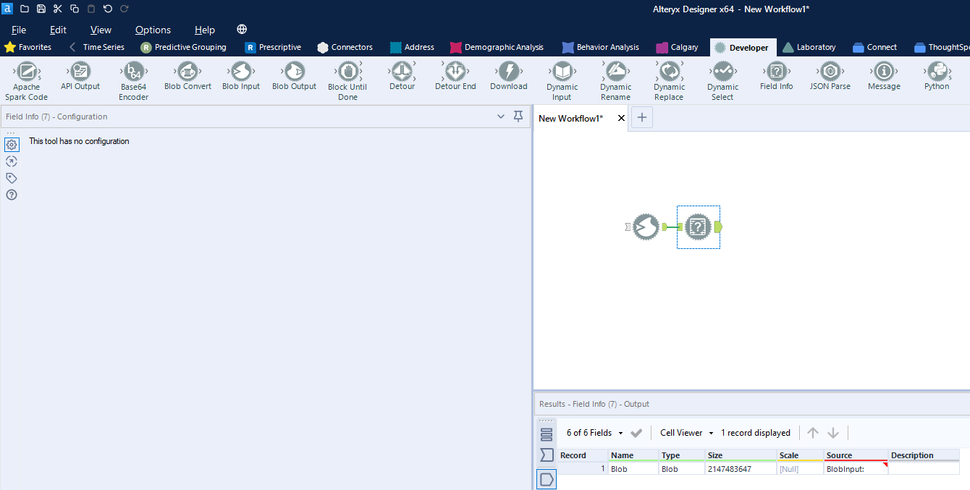Select the Block Until Done tool
This screenshot has height=490, width=970.
point(348,81)
